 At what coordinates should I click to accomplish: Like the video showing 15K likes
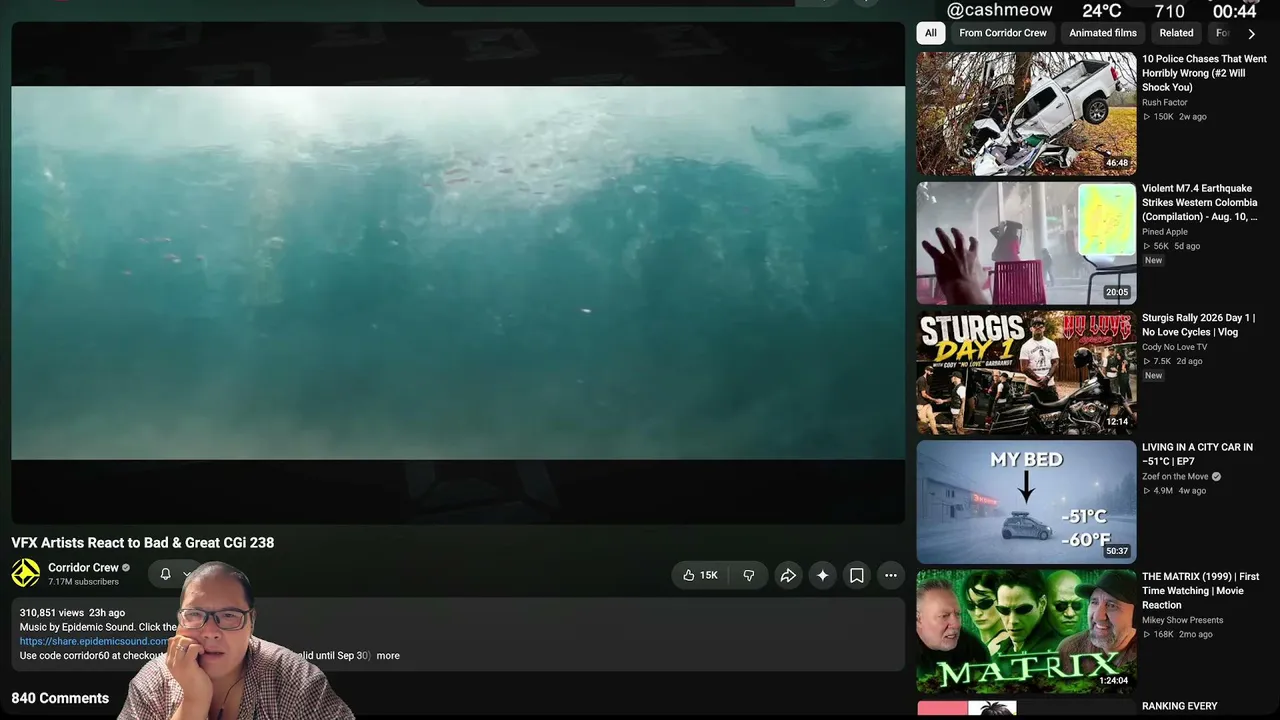(700, 575)
